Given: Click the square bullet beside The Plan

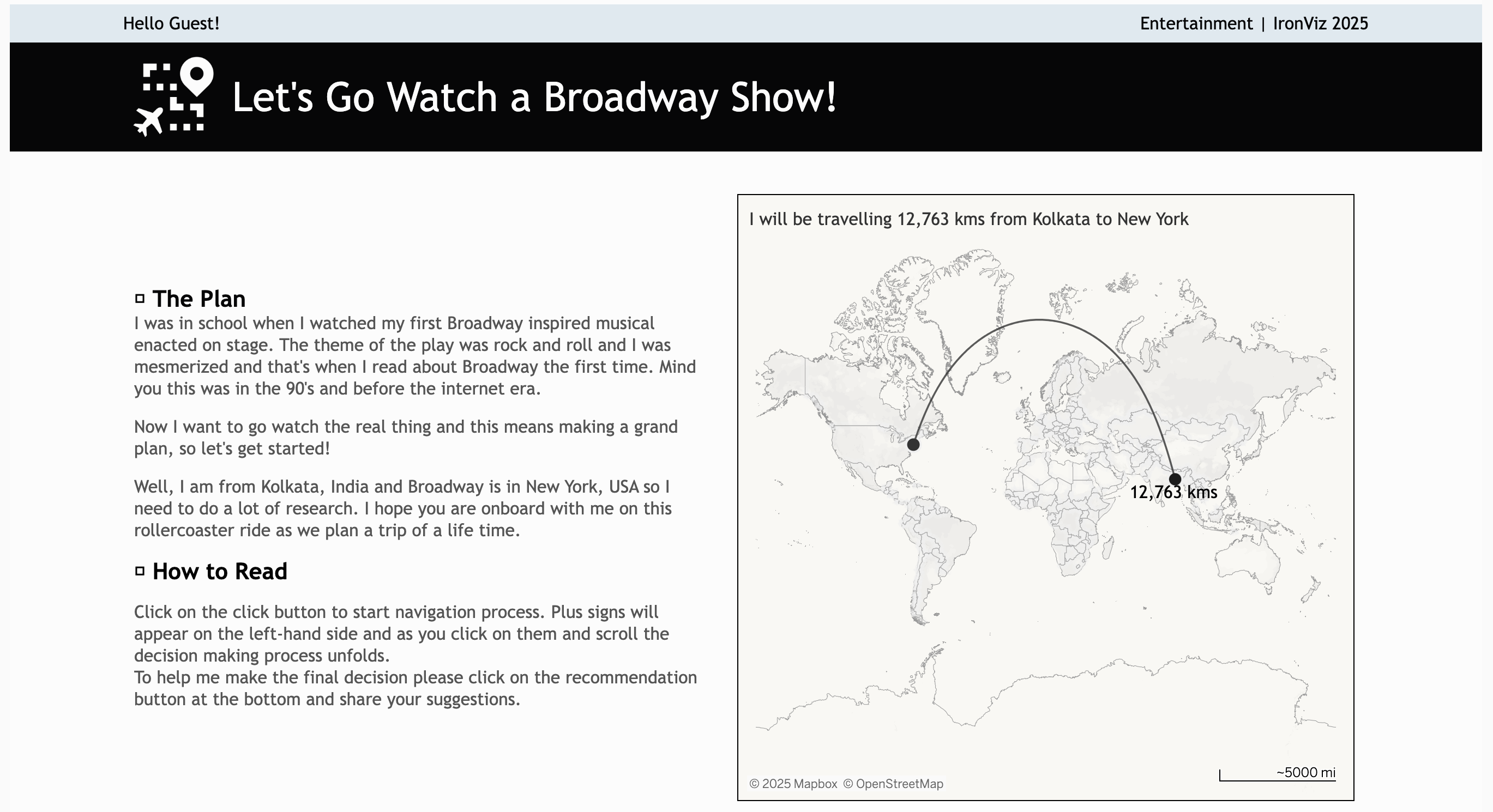Looking at the screenshot, I should point(140,299).
